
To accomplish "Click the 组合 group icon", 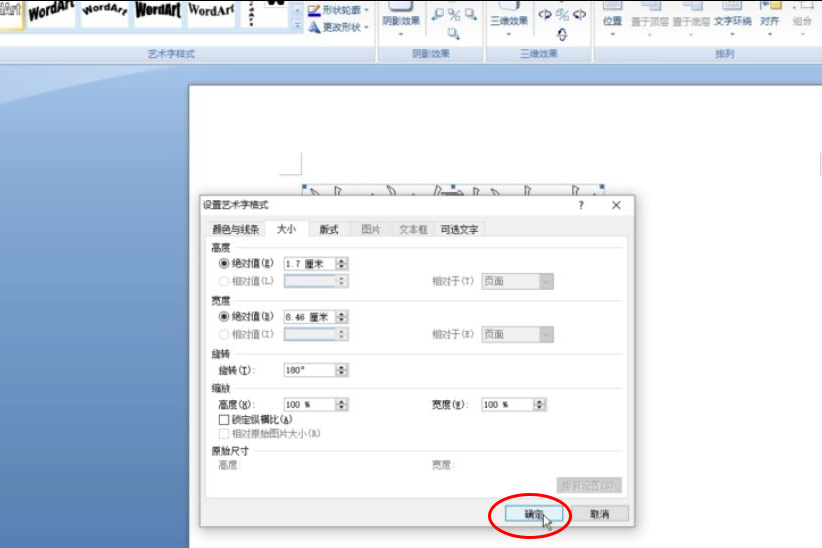I will [x=803, y=18].
